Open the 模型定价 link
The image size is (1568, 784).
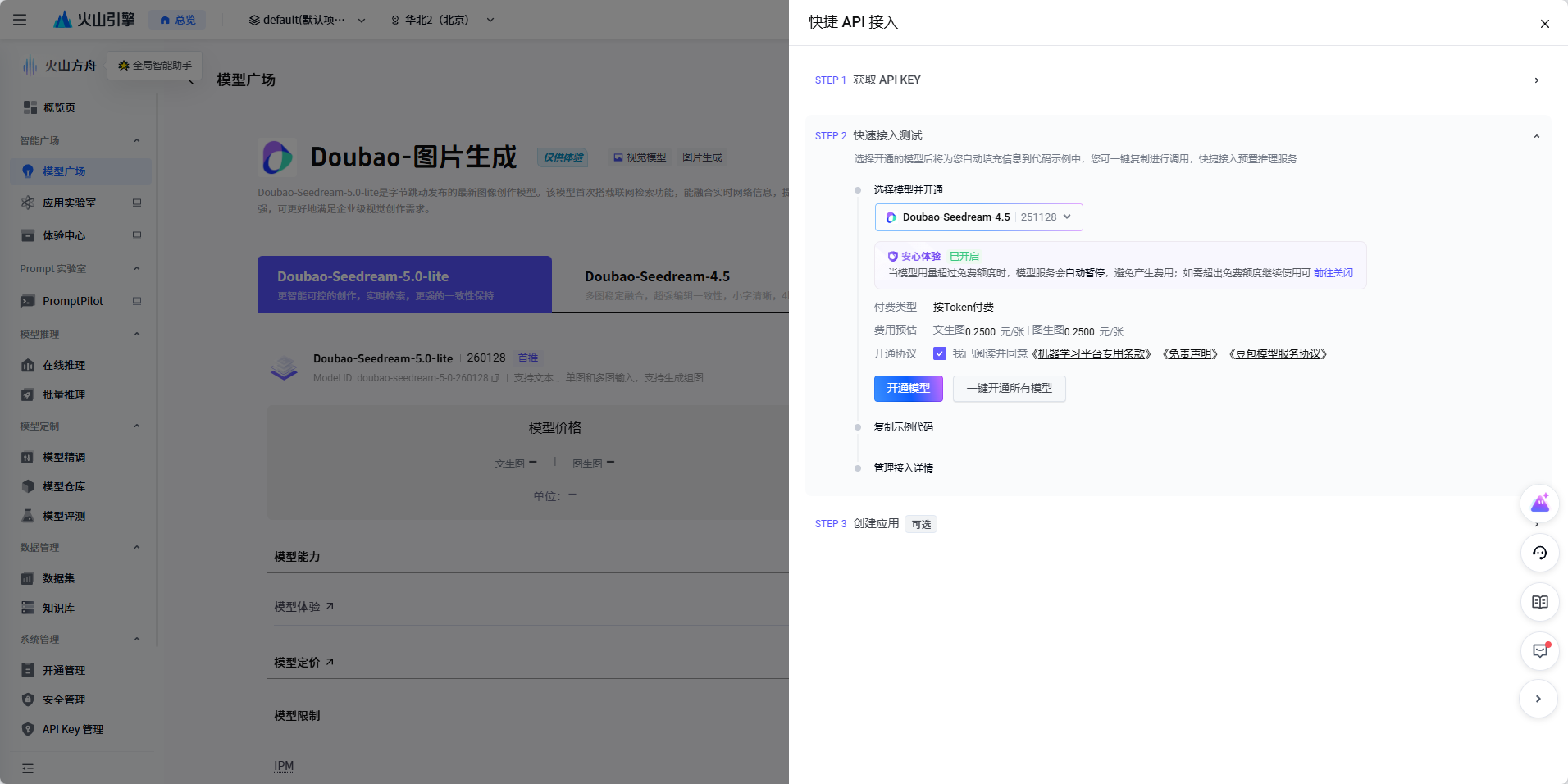point(303,662)
